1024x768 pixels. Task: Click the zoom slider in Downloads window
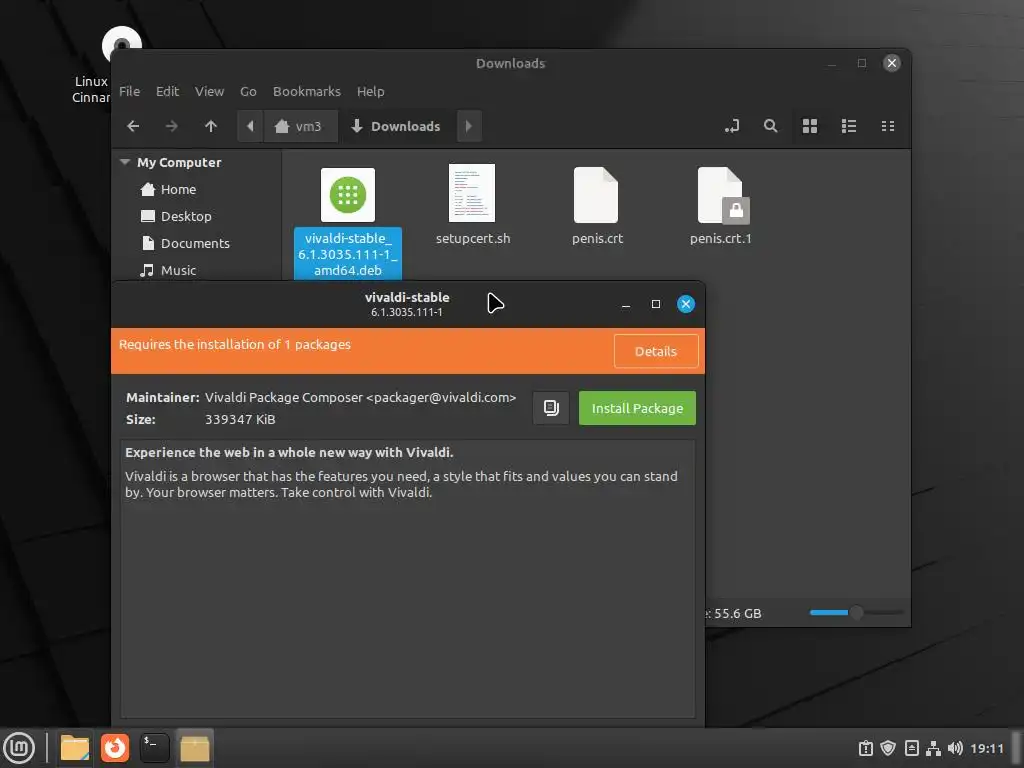click(x=856, y=613)
